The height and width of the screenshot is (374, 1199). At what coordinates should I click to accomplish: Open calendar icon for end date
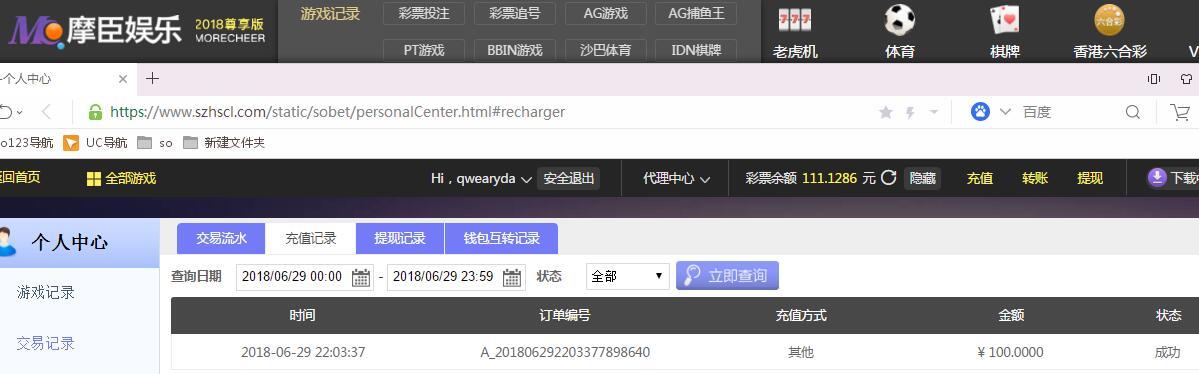(x=512, y=277)
